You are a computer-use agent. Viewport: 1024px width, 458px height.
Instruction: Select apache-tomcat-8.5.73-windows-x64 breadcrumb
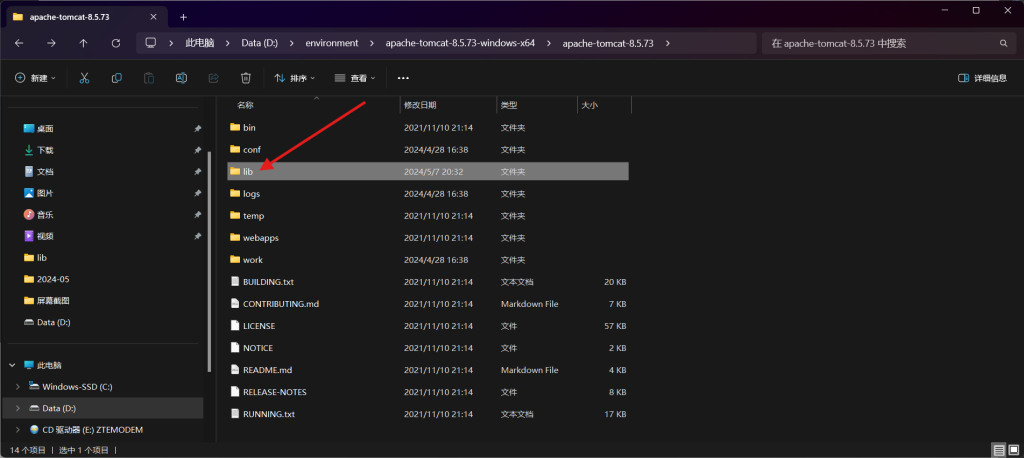[460, 43]
